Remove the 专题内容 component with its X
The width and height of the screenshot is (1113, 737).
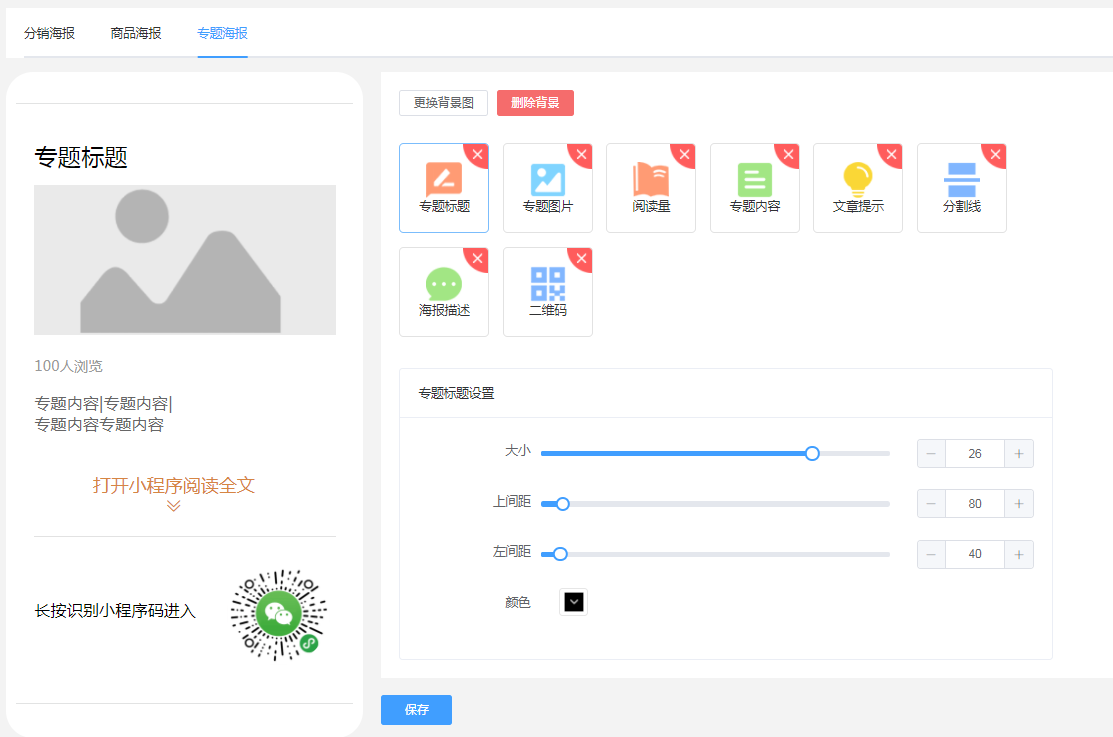pos(788,155)
